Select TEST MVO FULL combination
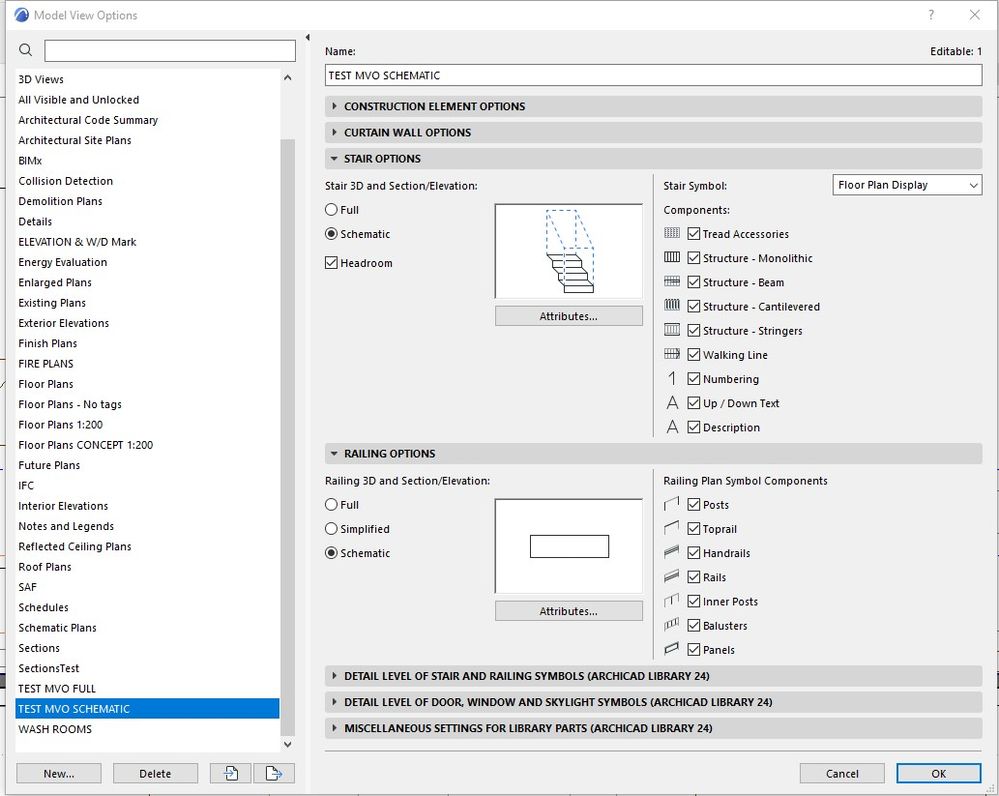999x796 pixels. [147, 688]
